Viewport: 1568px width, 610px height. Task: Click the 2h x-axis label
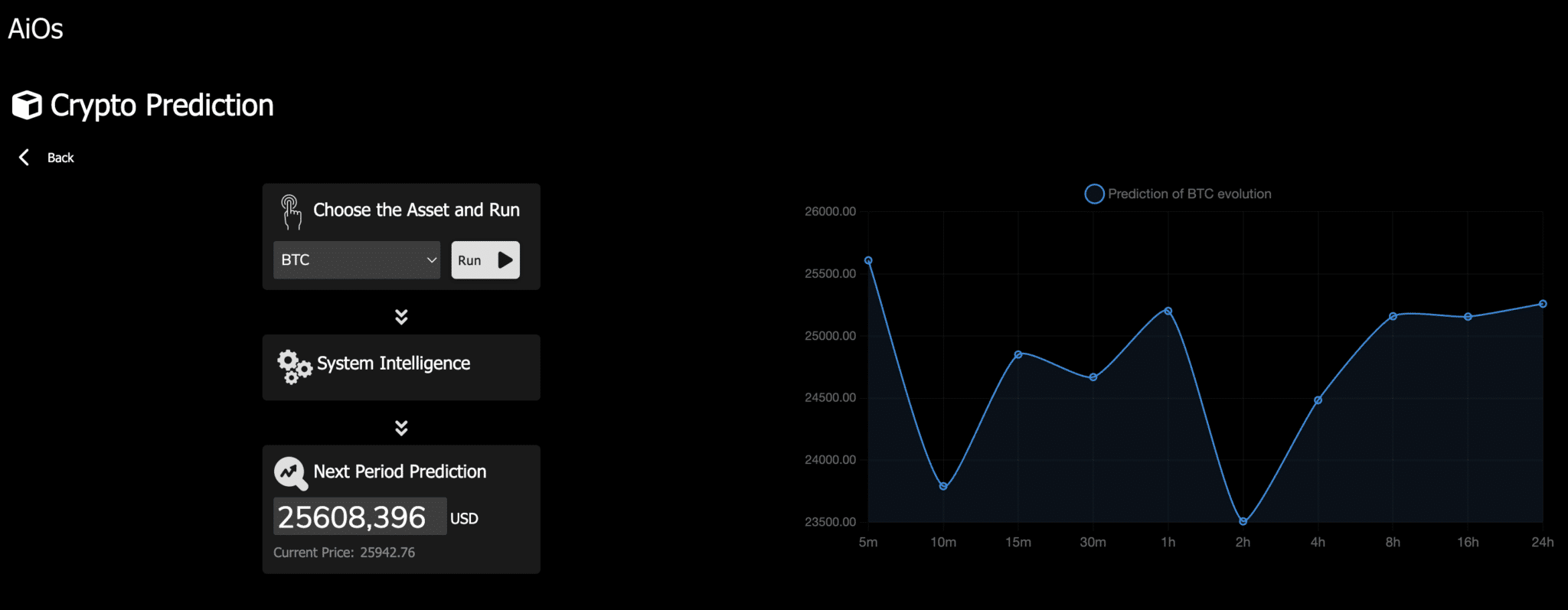(1243, 543)
